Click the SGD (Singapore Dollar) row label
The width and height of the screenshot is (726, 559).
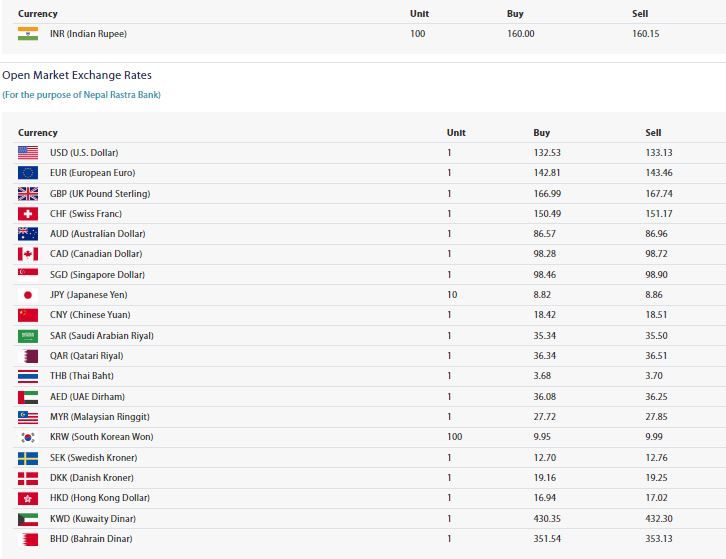[x=97, y=275]
